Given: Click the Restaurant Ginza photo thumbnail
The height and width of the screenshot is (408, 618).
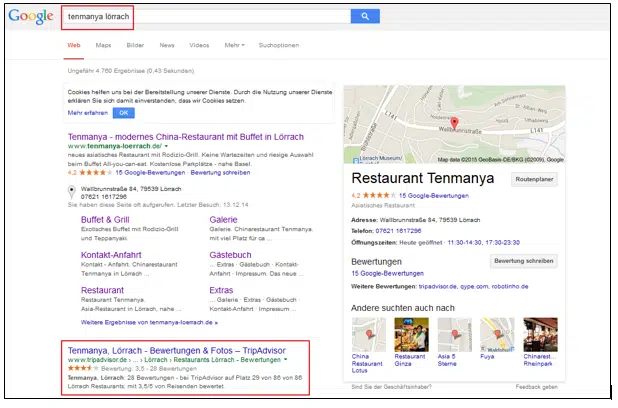Looking at the screenshot, I should pos(411,335).
